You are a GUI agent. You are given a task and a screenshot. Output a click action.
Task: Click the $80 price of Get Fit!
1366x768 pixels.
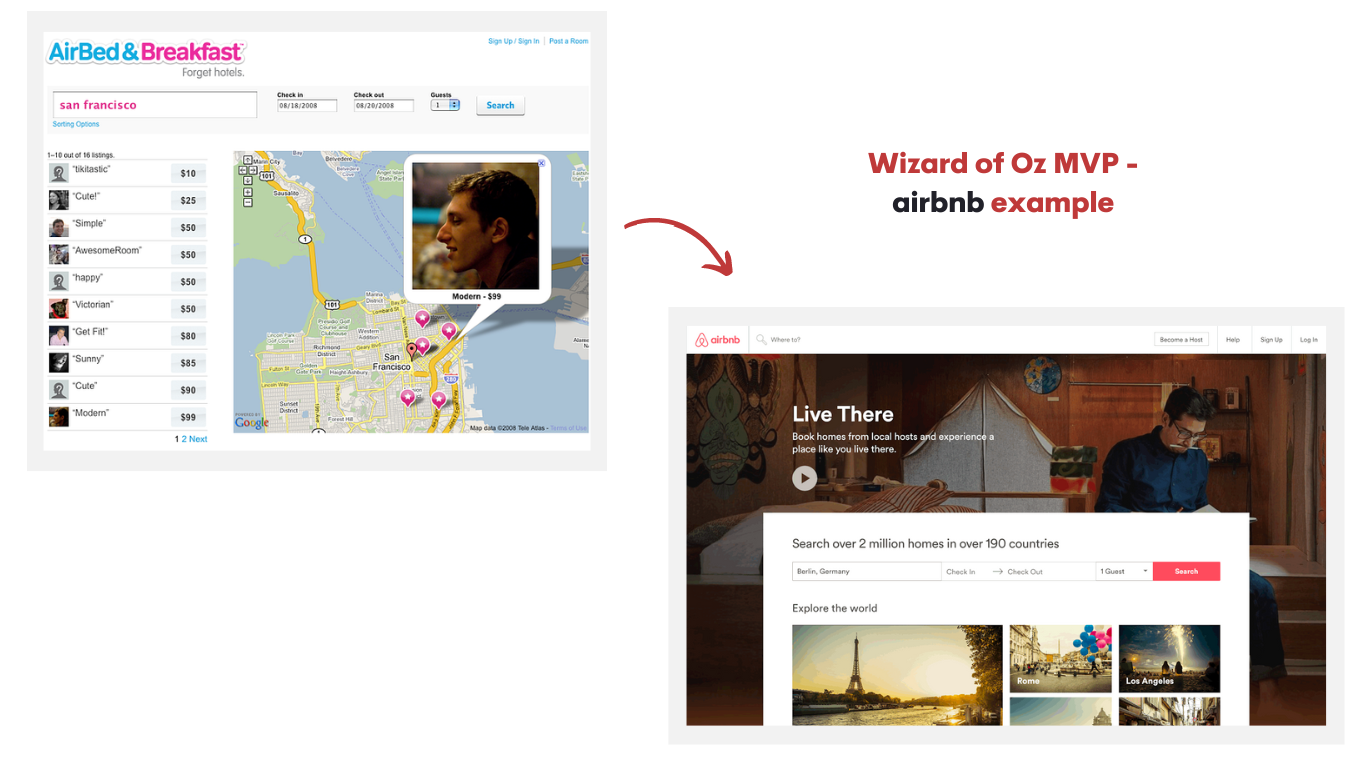point(188,336)
